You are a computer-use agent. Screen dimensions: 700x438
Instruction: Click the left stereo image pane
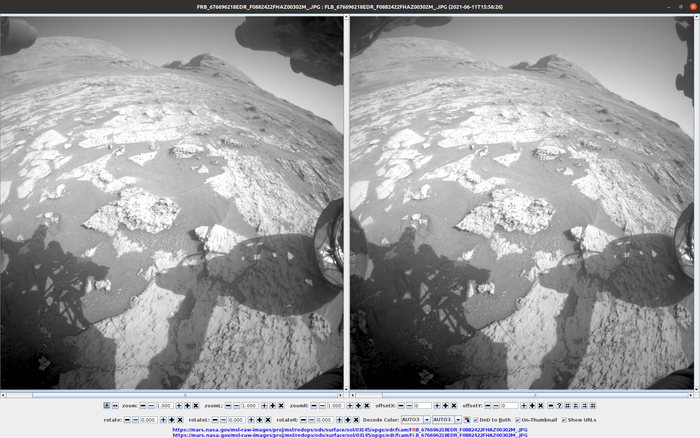(173, 200)
